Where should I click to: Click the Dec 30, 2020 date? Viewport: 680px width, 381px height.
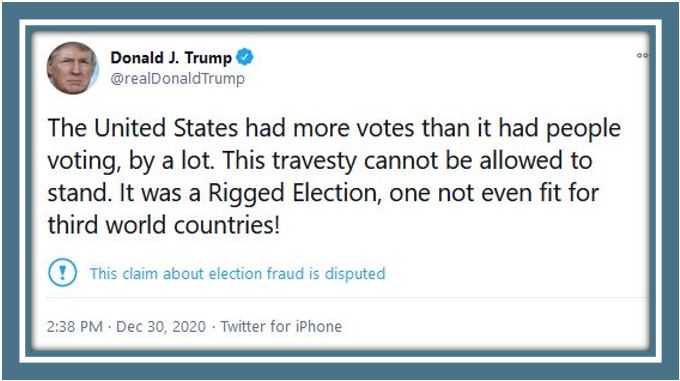[x=161, y=326]
